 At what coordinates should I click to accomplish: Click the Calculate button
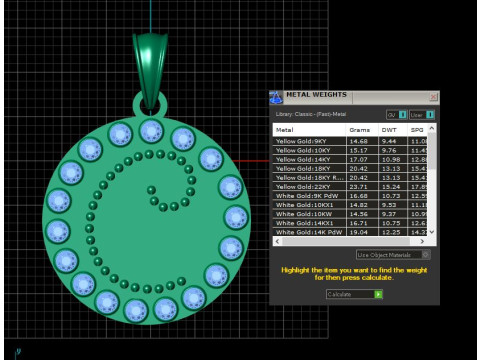pos(354,294)
